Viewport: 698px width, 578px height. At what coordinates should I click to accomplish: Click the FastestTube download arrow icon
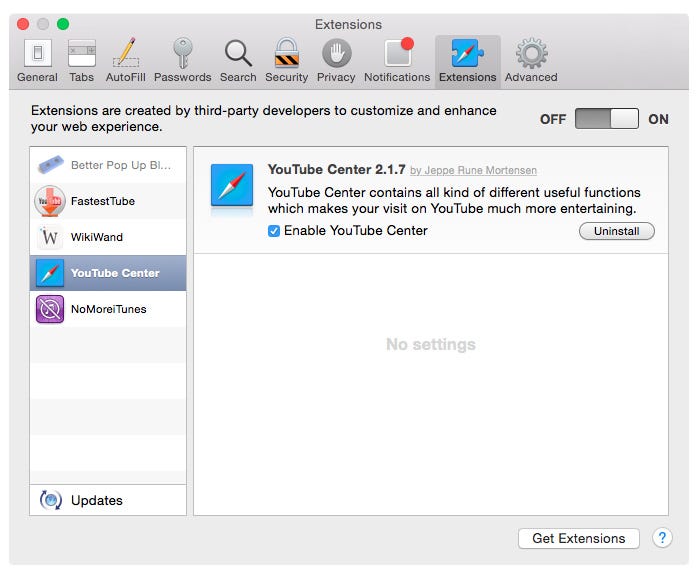50,201
